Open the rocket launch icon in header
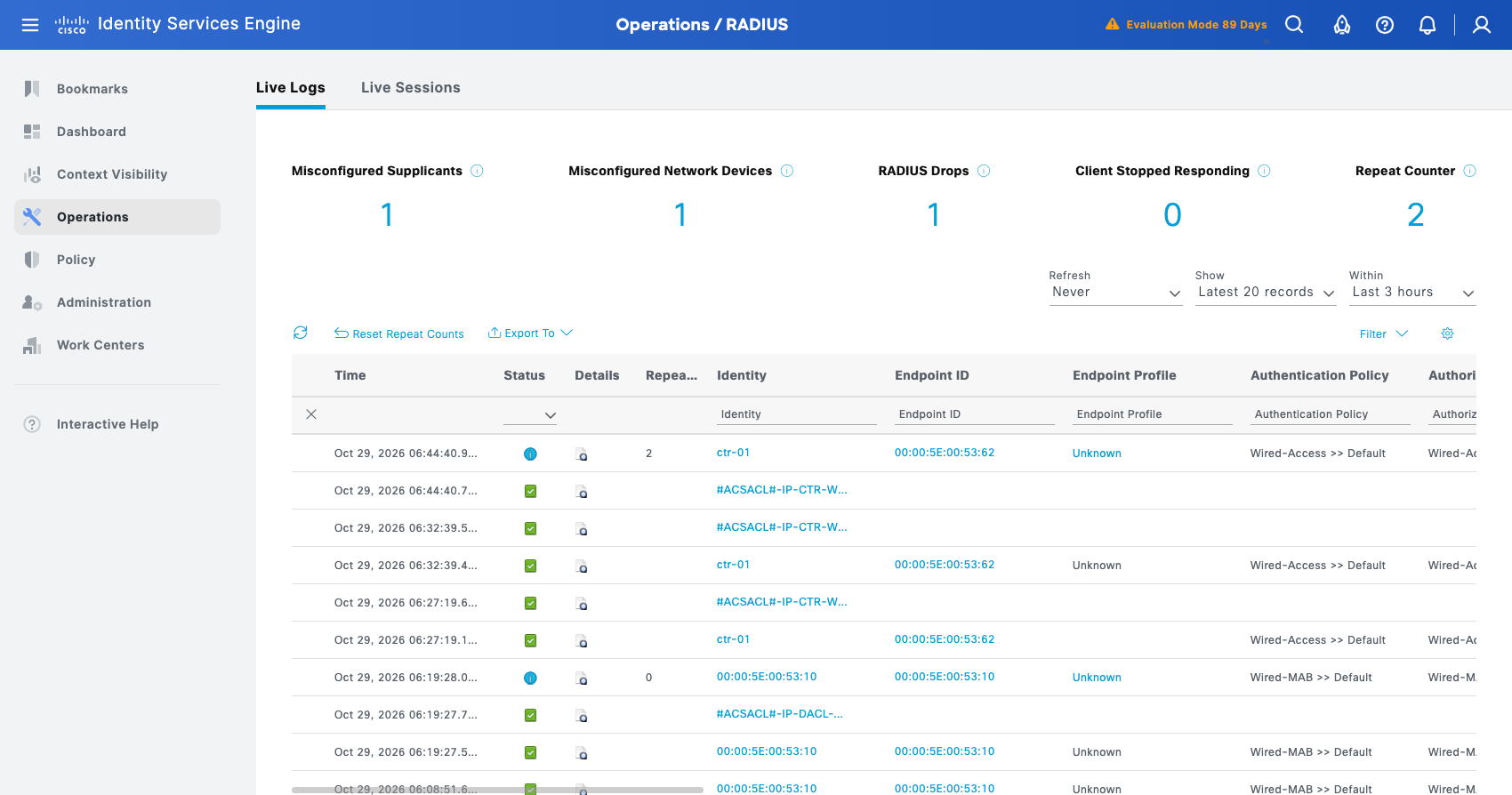Viewport: 1512px width, 795px height. coord(1342,25)
